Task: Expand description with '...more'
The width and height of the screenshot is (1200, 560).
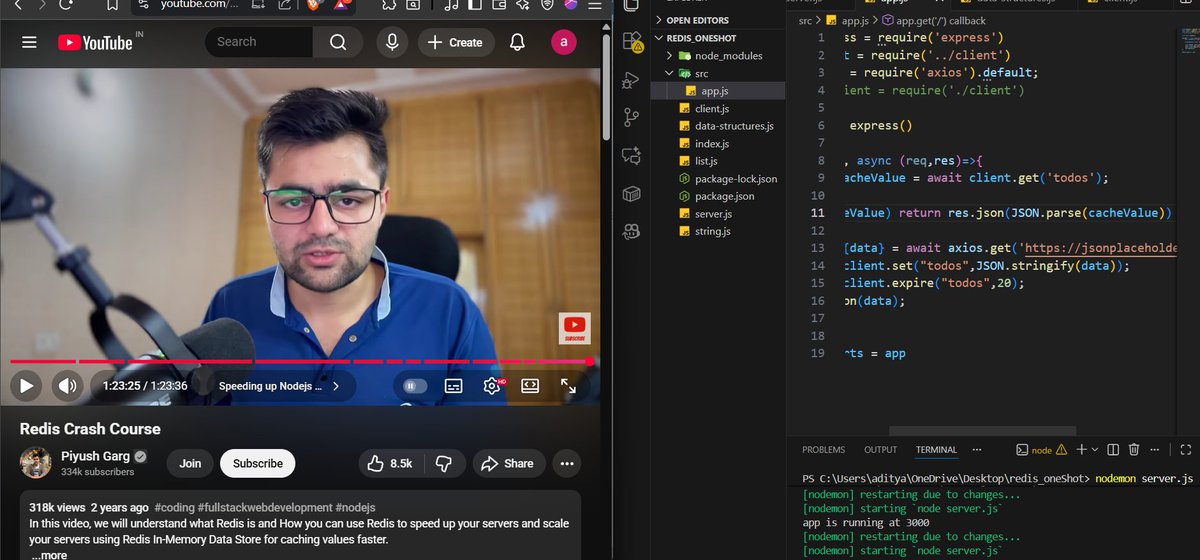Action: point(48,554)
